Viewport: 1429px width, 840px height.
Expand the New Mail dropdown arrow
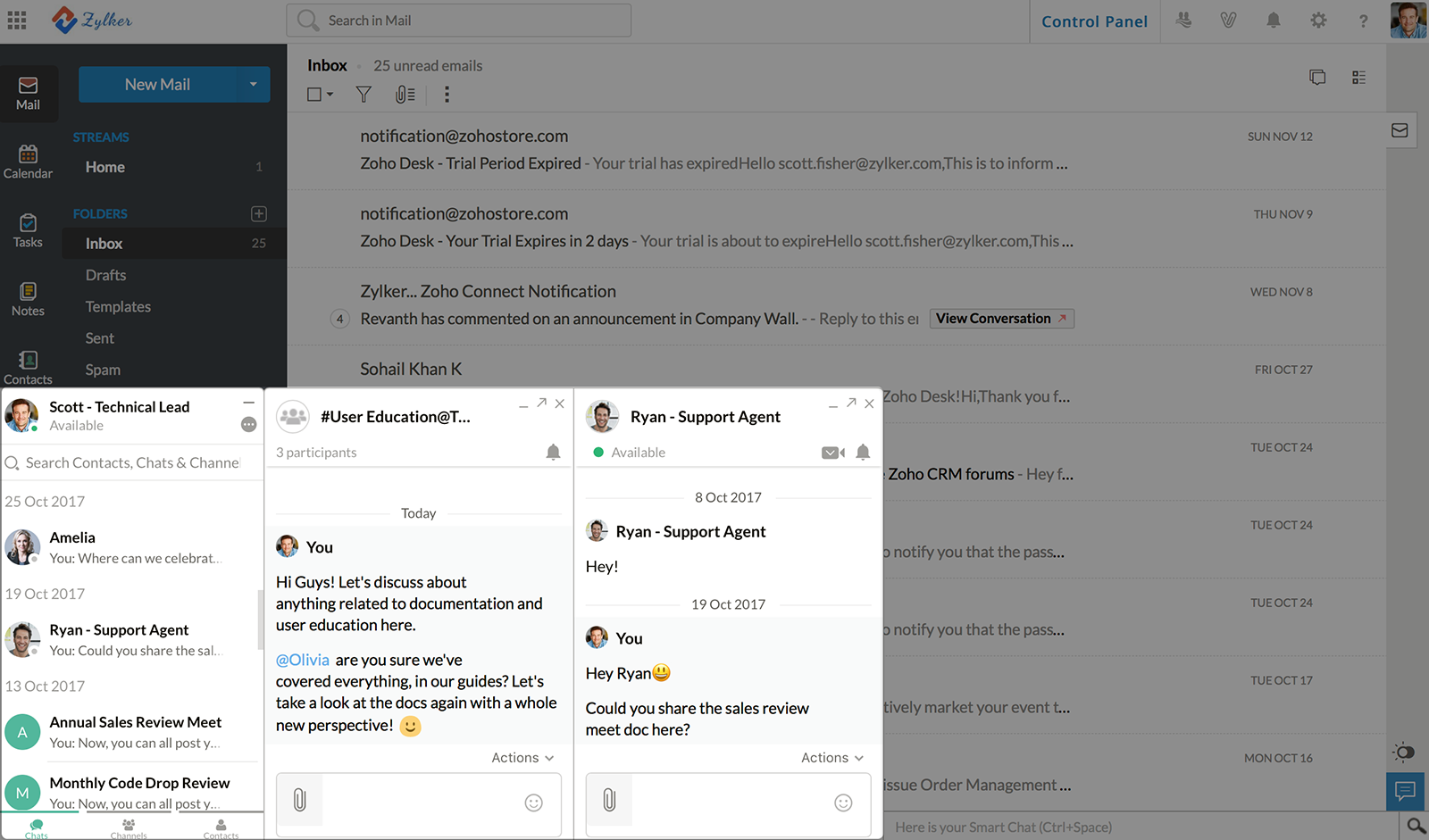254,85
